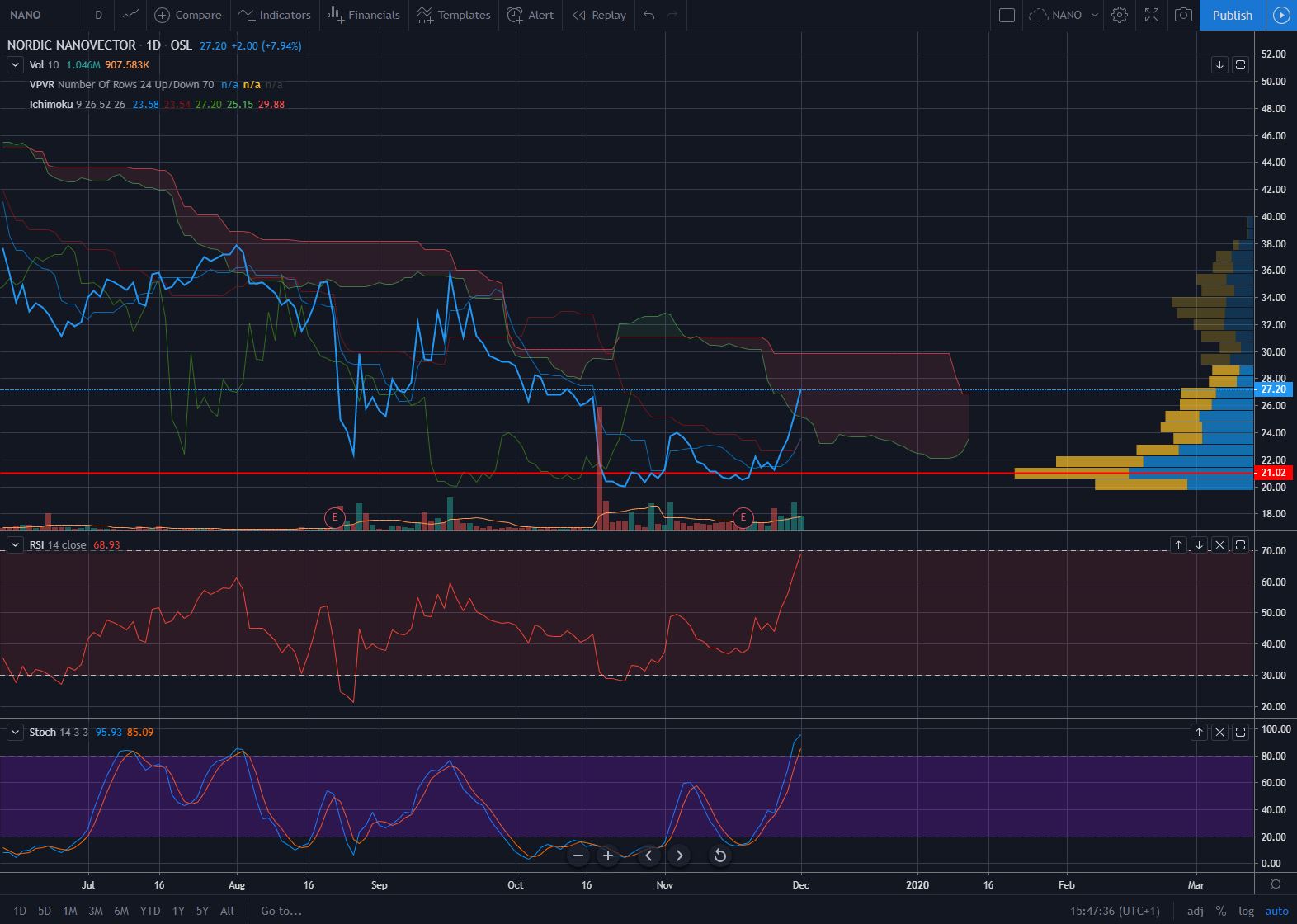Select the All time range
Viewport: 1297px width, 924px height.
[x=227, y=911]
